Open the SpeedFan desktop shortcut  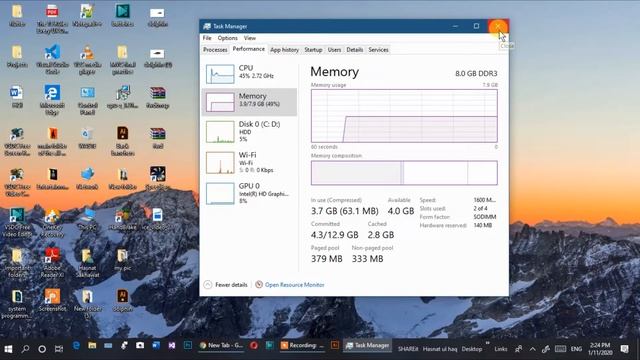(158, 179)
